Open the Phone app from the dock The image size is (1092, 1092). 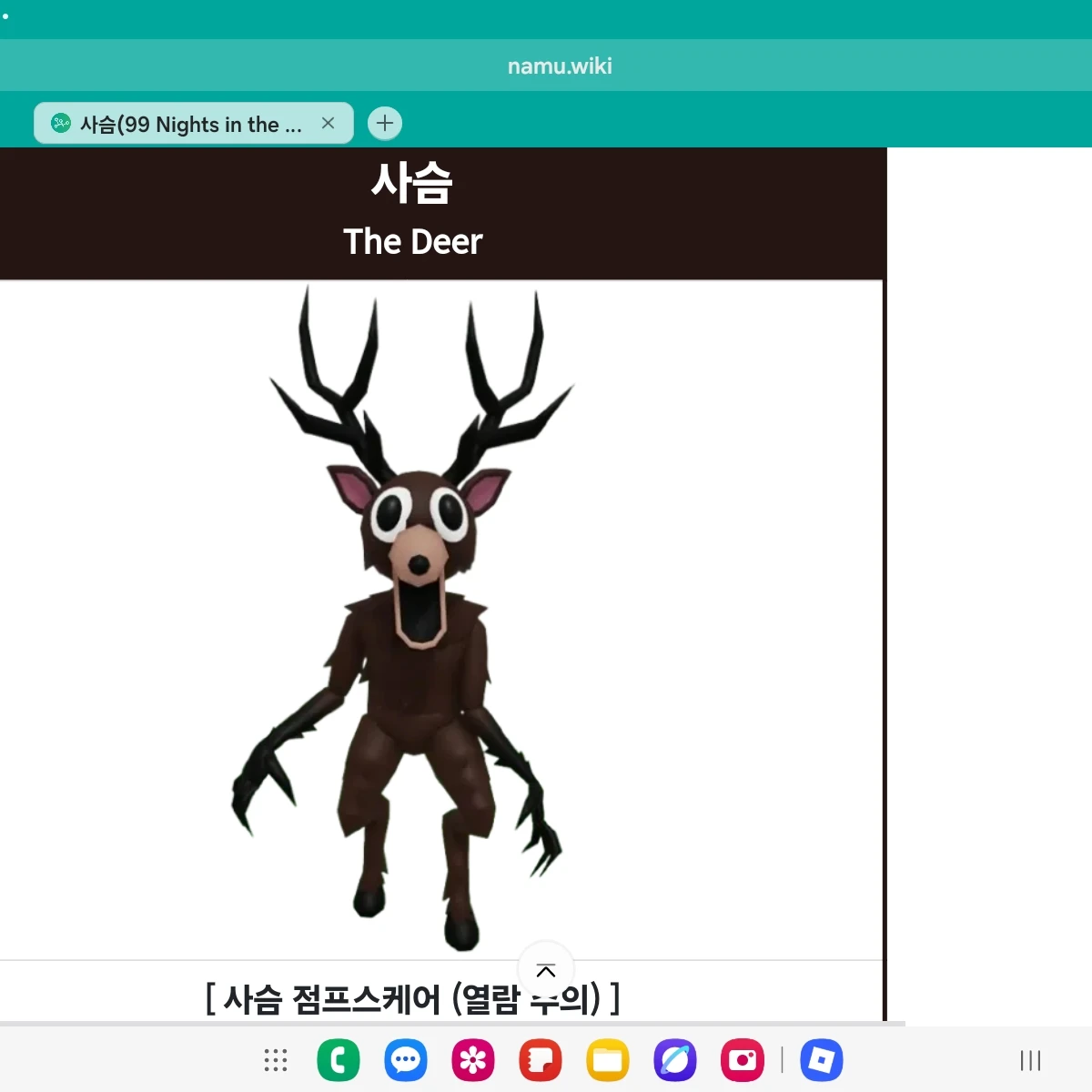pyautogui.click(x=339, y=1060)
